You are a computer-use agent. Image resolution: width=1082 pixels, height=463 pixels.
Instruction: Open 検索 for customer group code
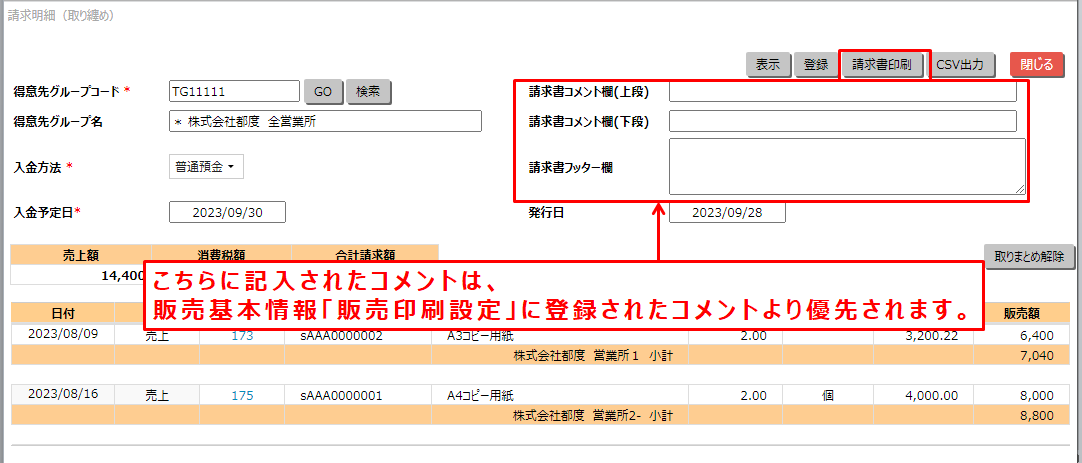[368, 92]
